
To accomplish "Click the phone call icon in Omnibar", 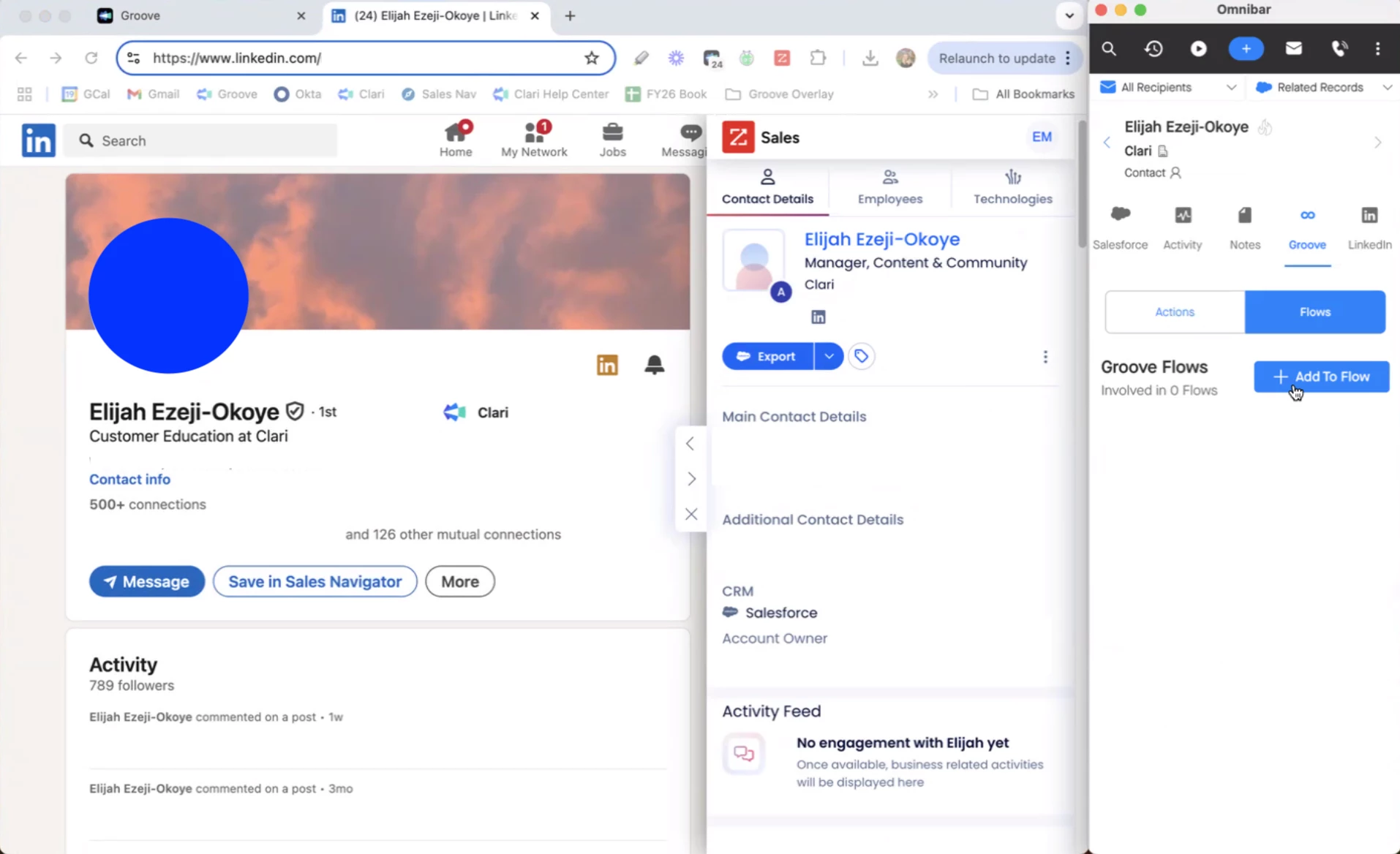I will tap(1339, 49).
